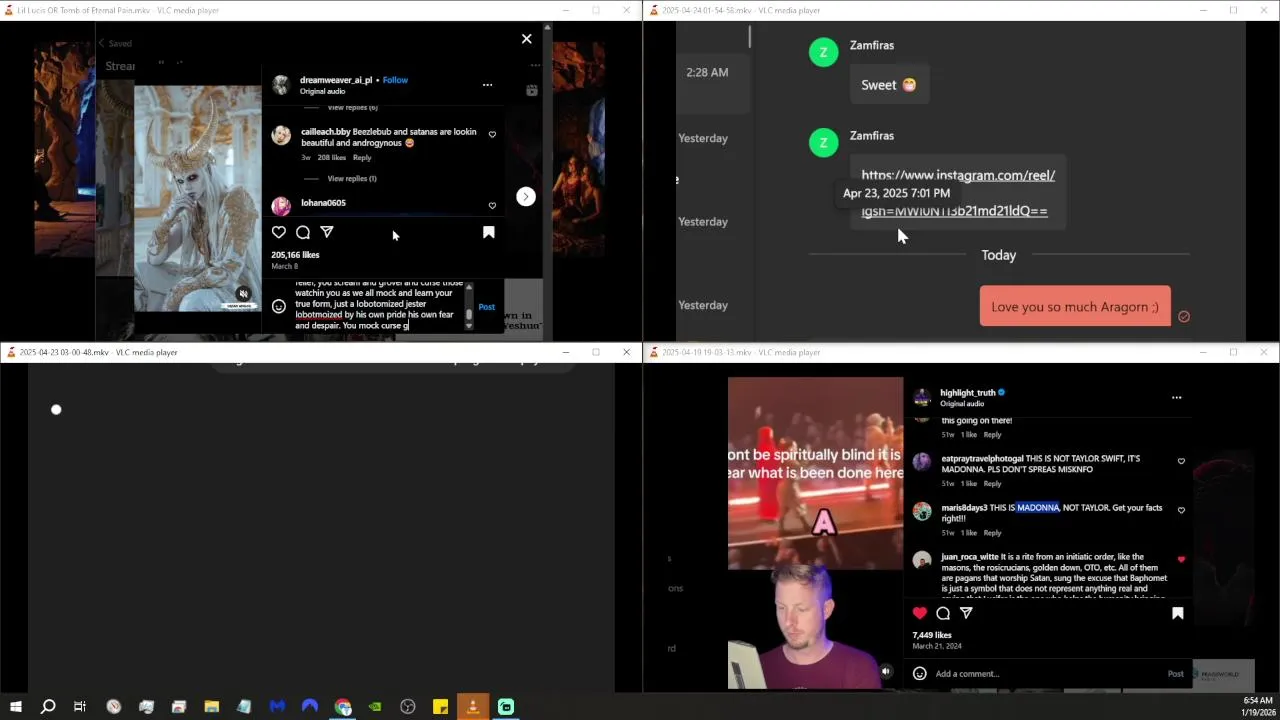Image resolution: width=1280 pixels, height=720 pixels.
Task: Like the dreamweaver_ai_pl post
Action: click(x=279, y=232)
